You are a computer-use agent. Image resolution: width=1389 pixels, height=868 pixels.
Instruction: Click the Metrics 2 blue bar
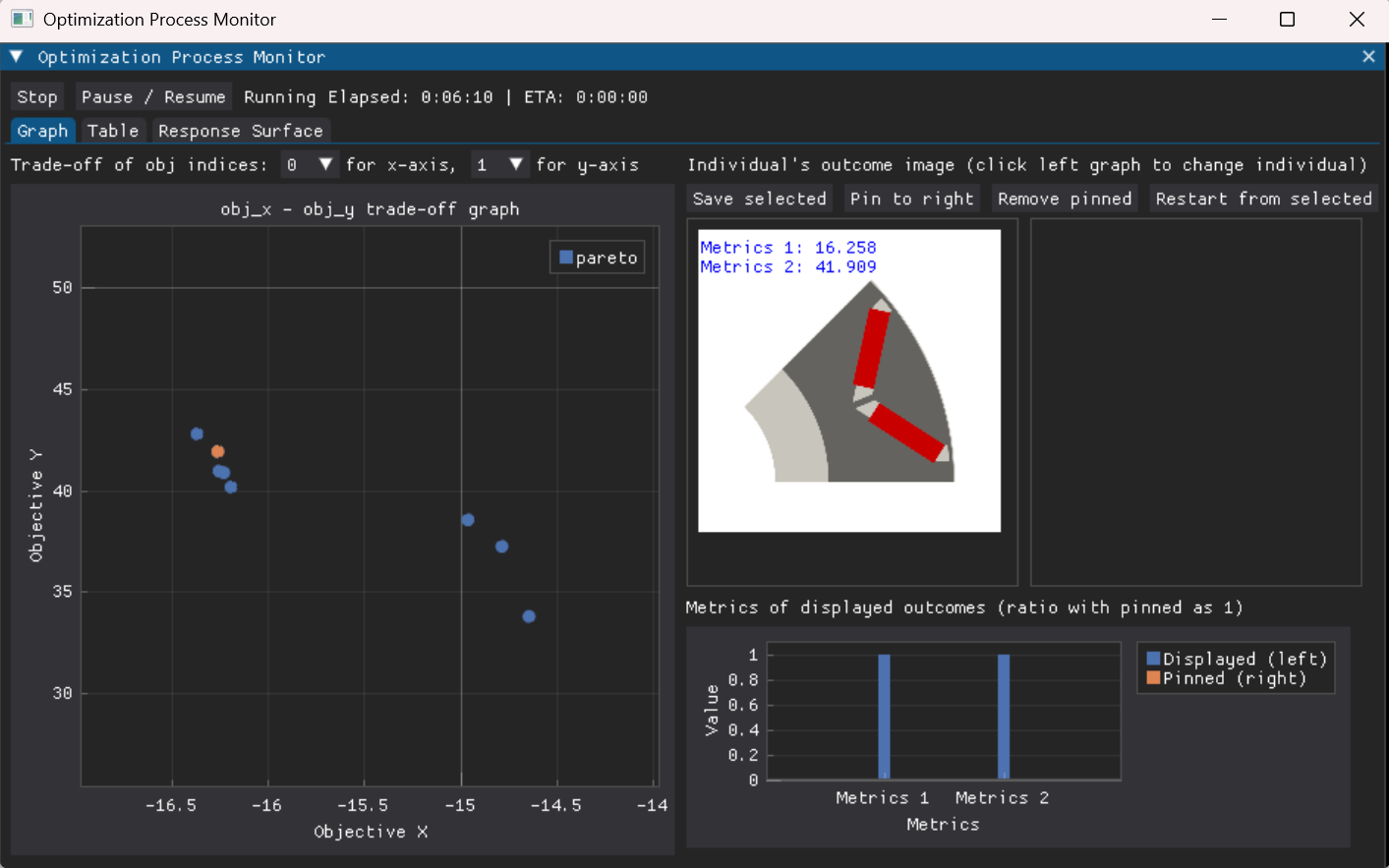pos(1004,717)
